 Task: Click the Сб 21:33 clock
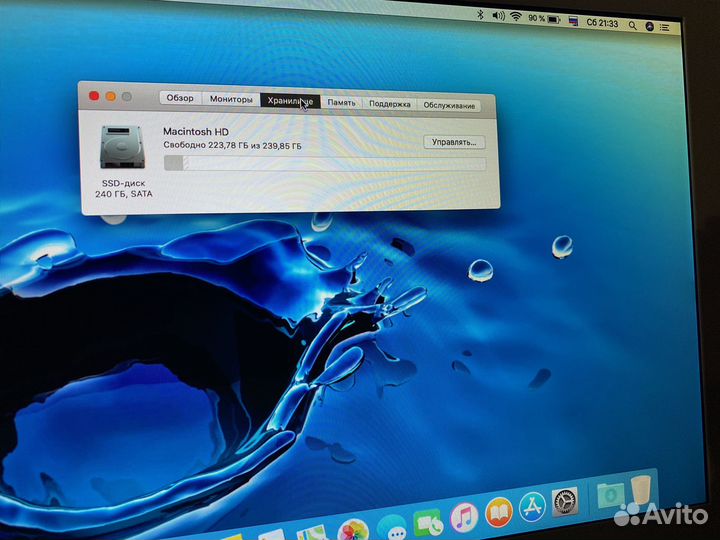pyautogui.click(x=602, y=23)
